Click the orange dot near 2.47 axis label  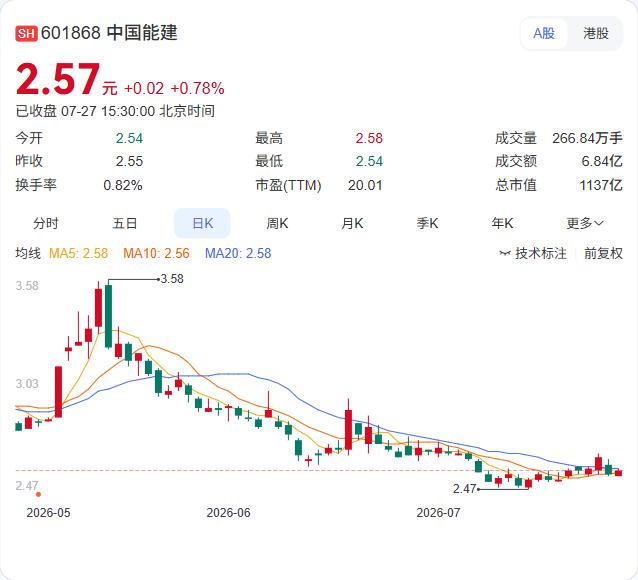[x=38, y=495]
